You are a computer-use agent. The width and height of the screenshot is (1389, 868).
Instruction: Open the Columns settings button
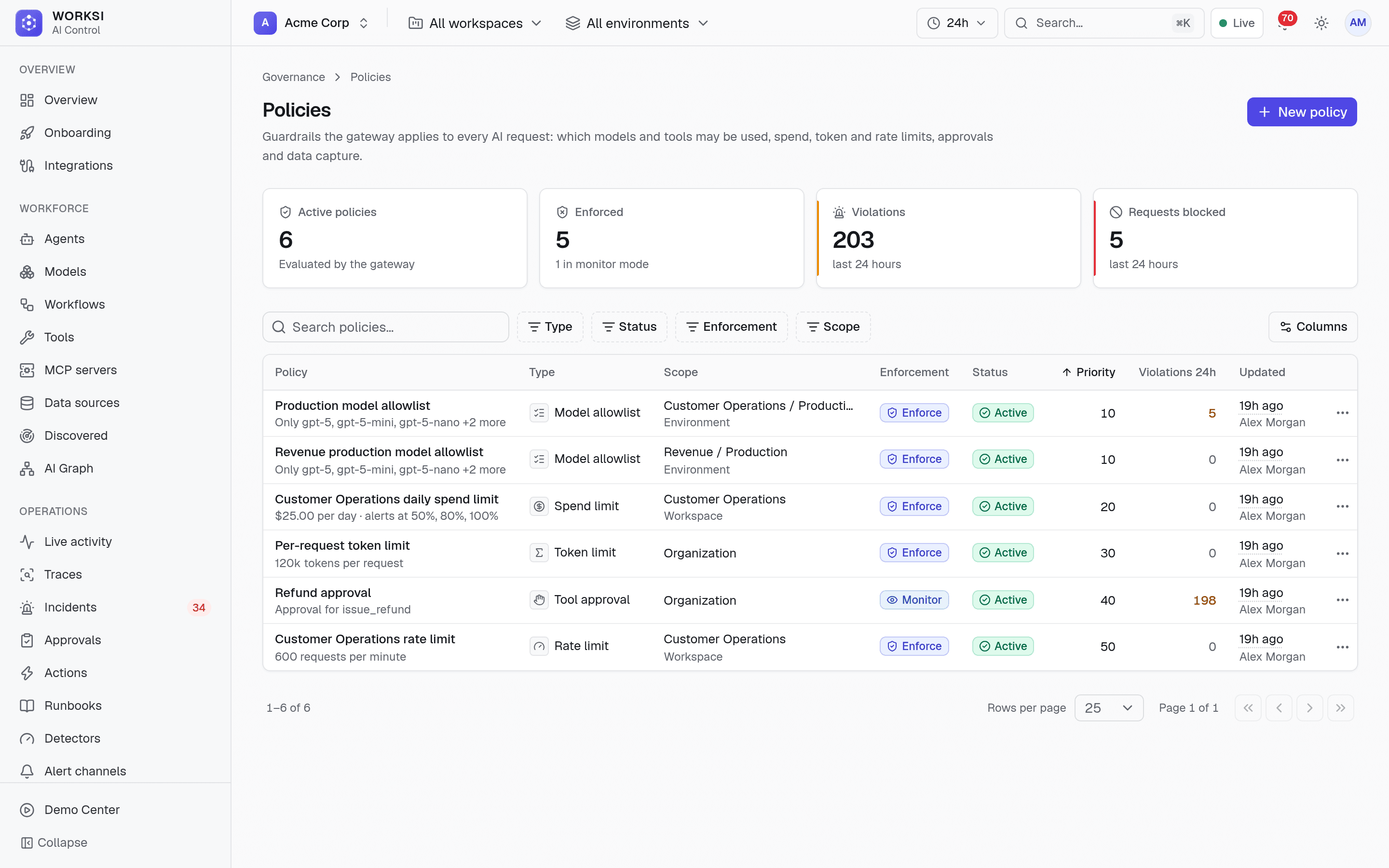(x=1313, y=326)
